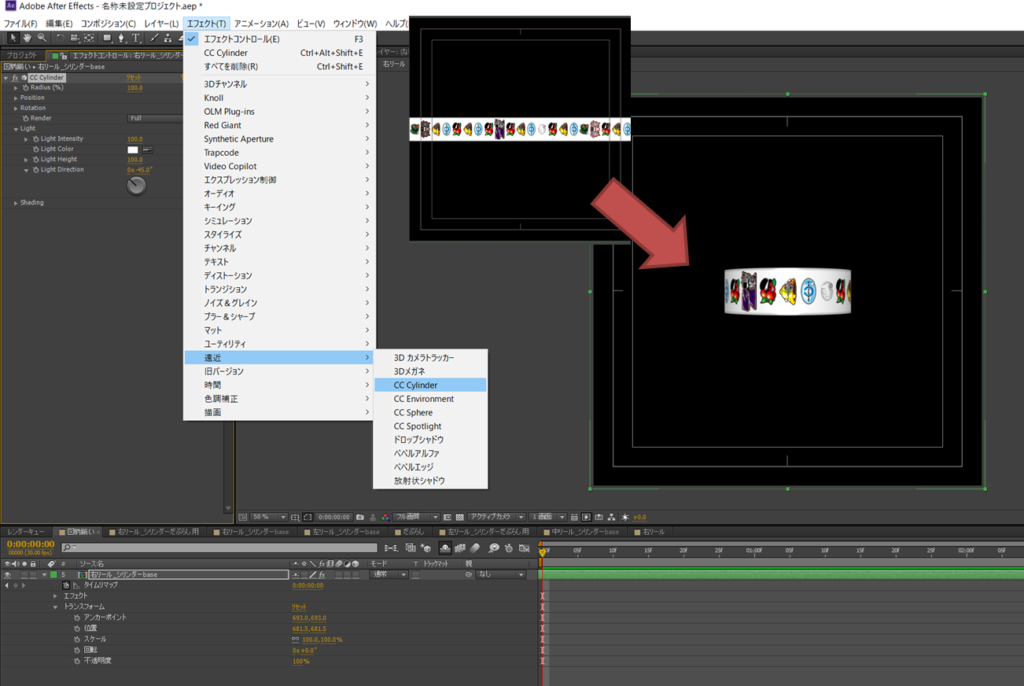Toggle transparency grid icon in viewer
Viewport: 1024px width, 686px height.
[460, 517]
